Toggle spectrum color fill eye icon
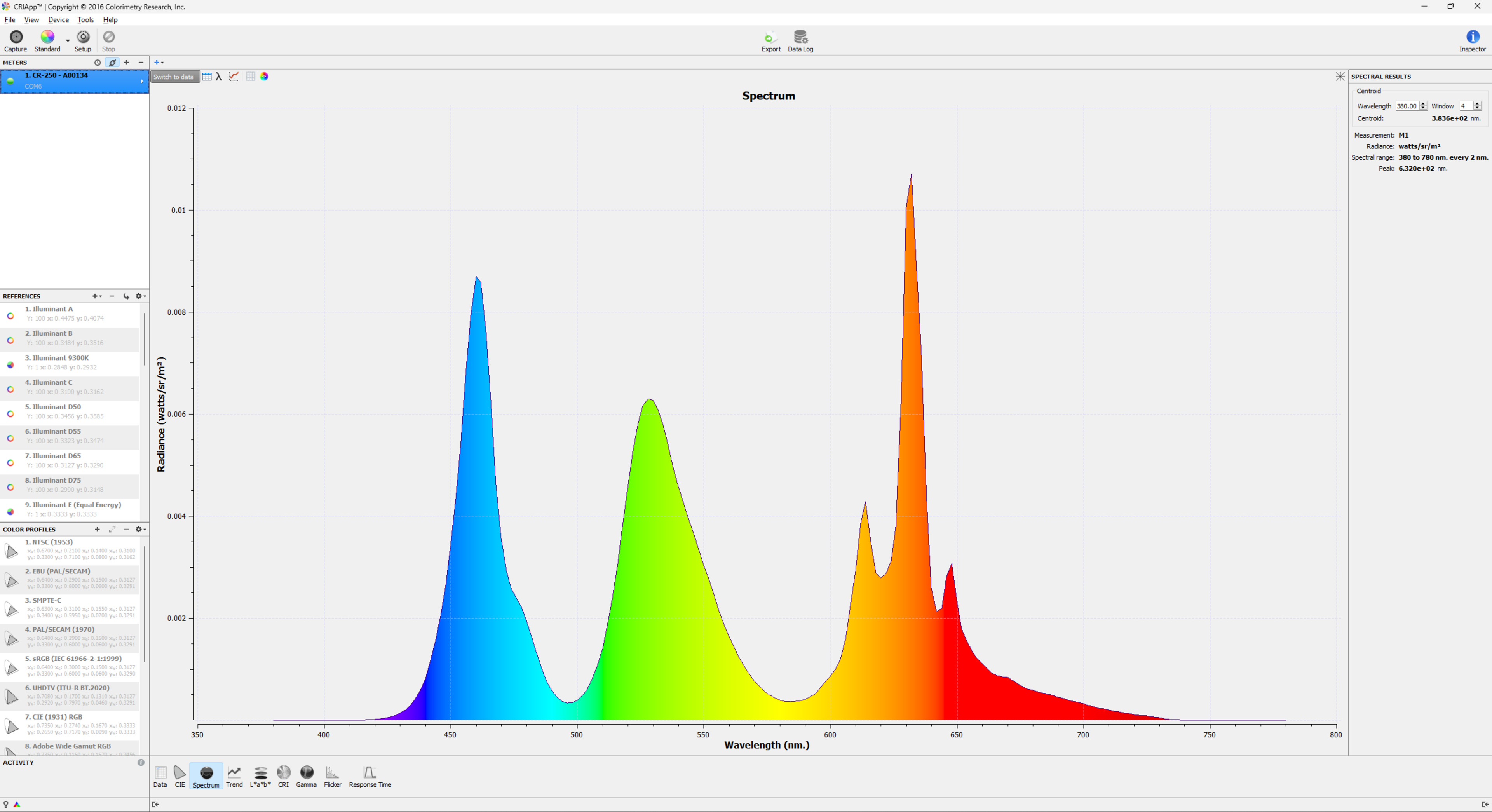 click(x=264, y=77)
